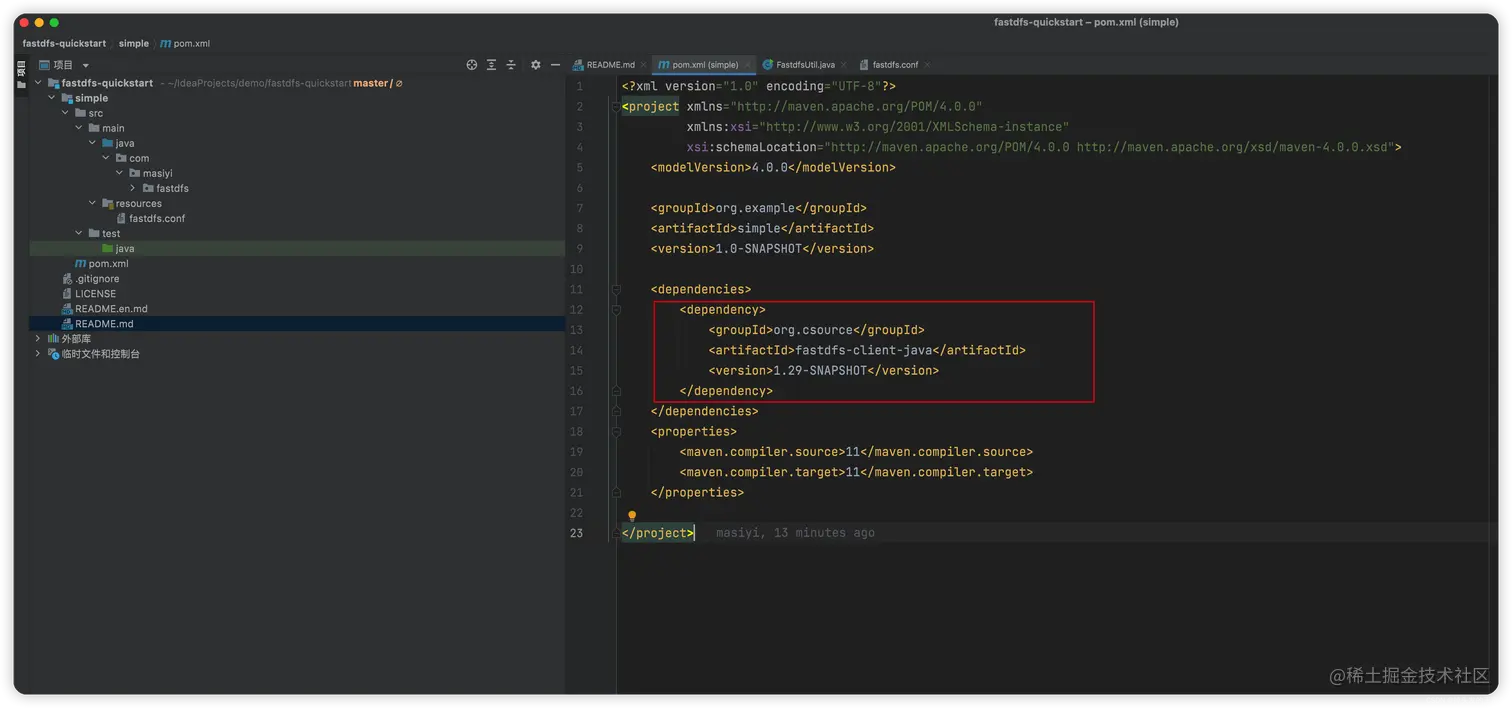Collapse the resources folder
This screenshot has height=708, width=1512.
[x=93, y=203]
